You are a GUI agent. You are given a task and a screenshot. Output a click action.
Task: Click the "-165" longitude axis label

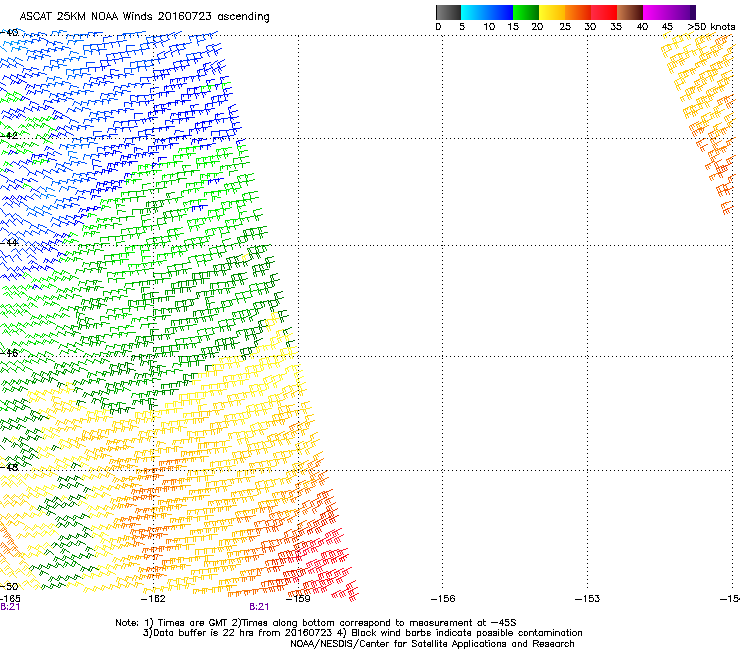(x=10, y=599)
